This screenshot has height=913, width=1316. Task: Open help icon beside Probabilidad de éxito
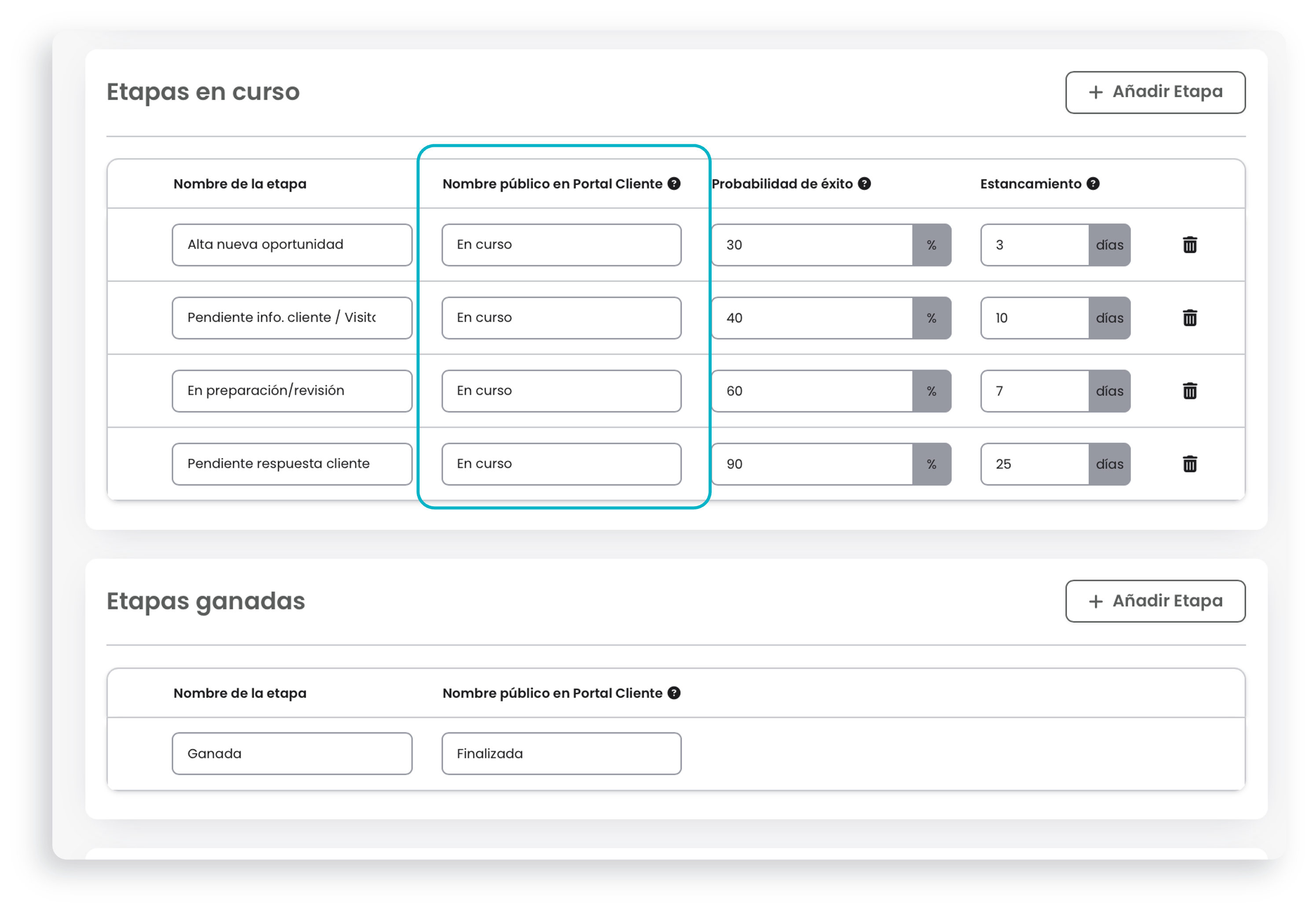pos(865,184)
